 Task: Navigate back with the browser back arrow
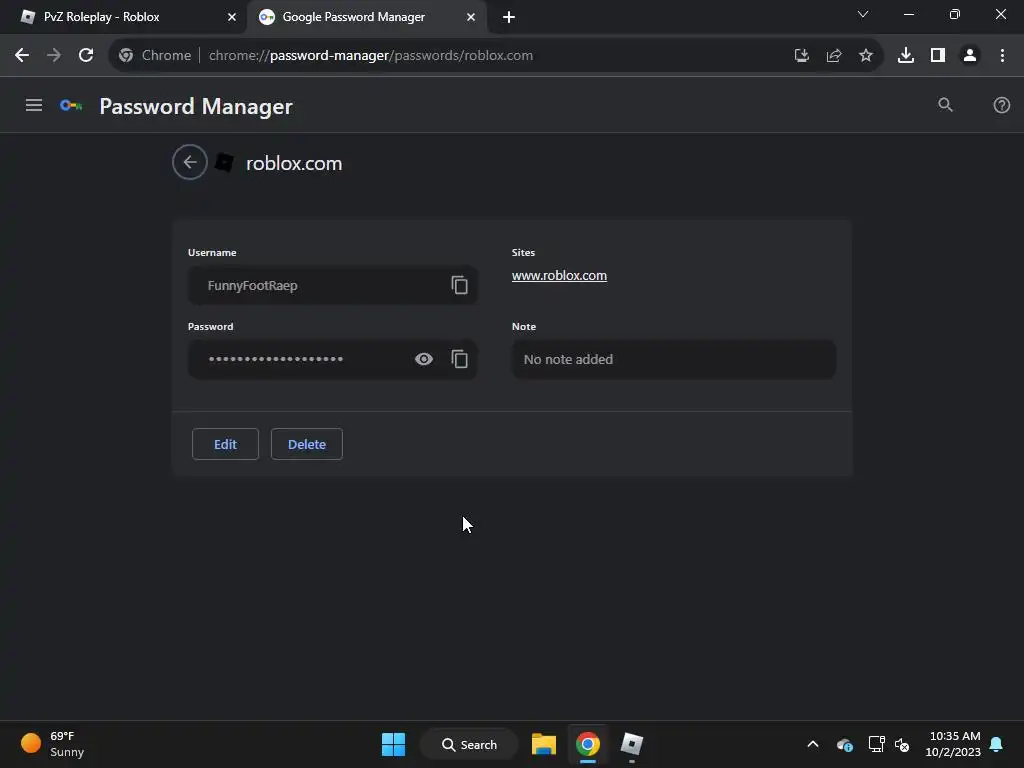[22, 56]
